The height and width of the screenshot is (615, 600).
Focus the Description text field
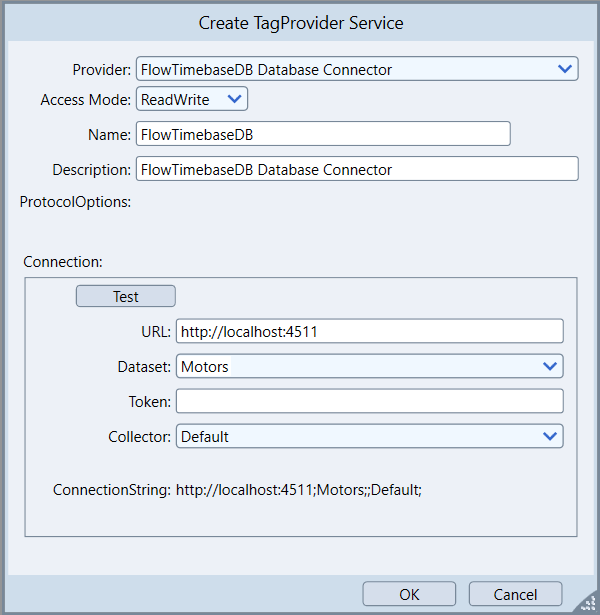(357, 169)
